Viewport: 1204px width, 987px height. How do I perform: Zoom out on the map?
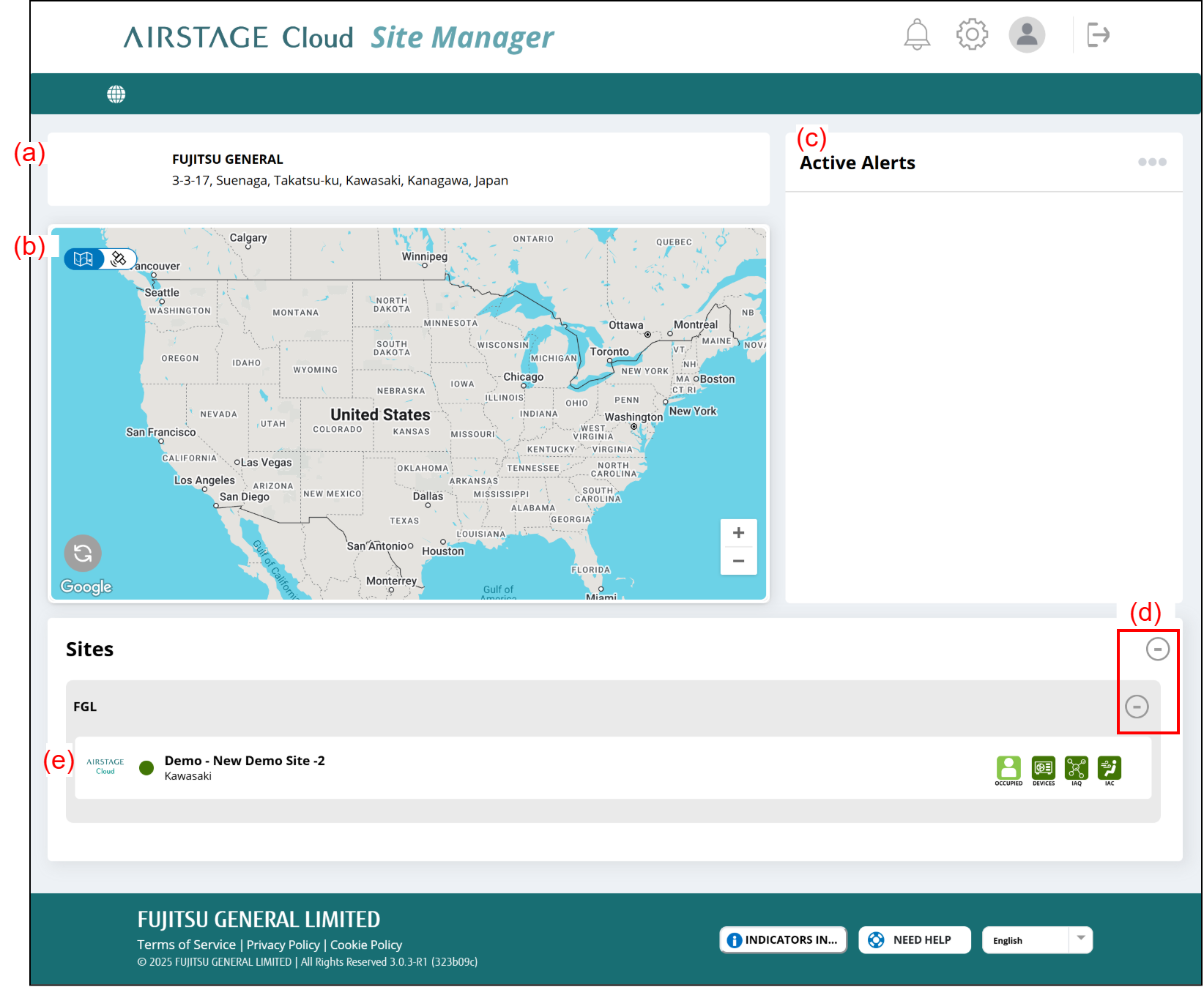coord(738,561)
